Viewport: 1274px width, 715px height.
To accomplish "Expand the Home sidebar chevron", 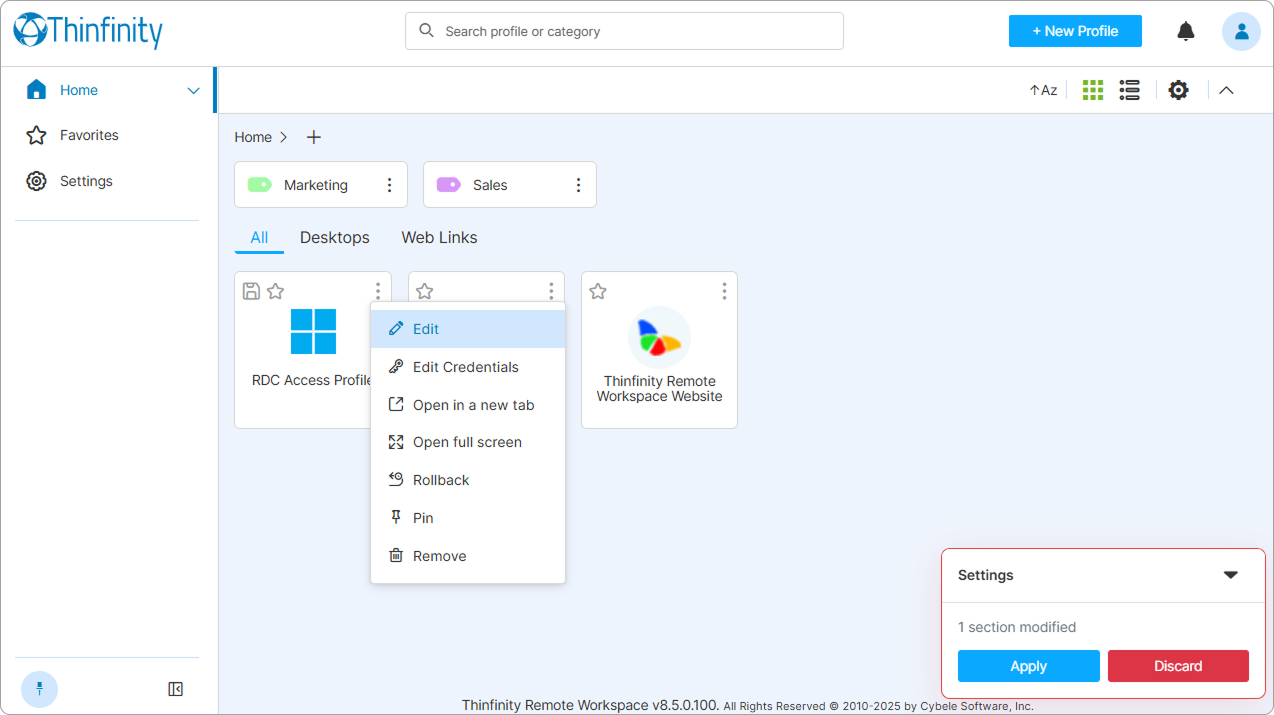I will pos(194,91).
